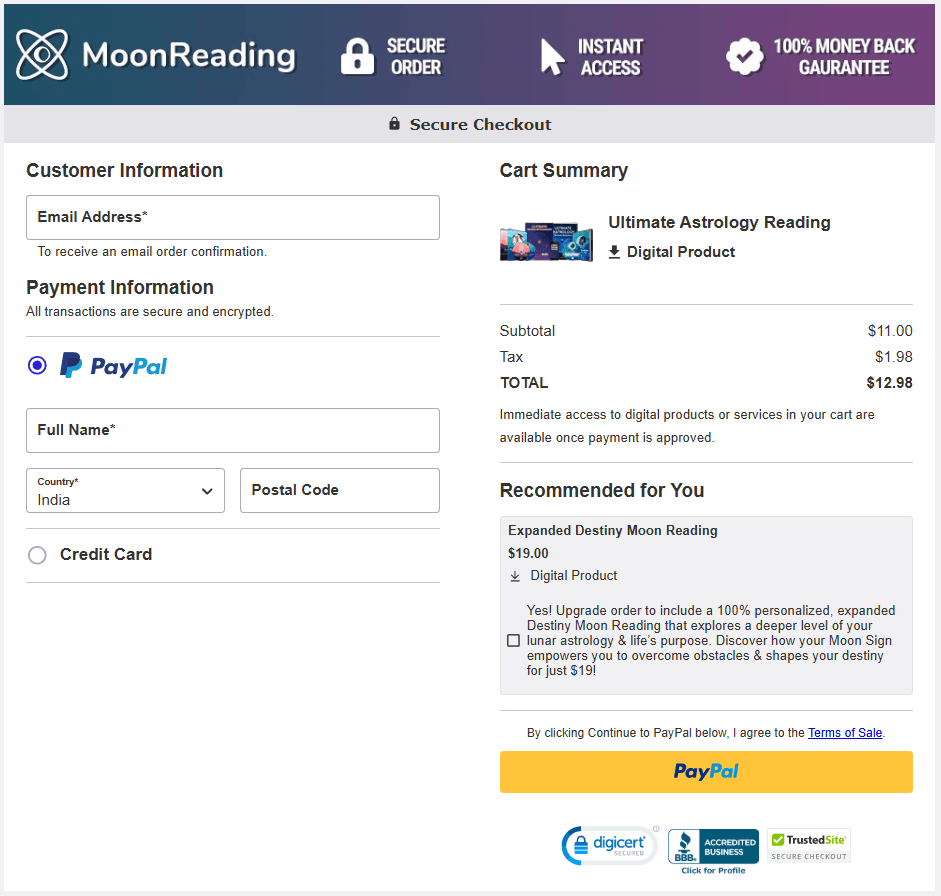Click the Expanded Destiny Moon Reading heading
The image size is (941, 896).
click(613, 531)
